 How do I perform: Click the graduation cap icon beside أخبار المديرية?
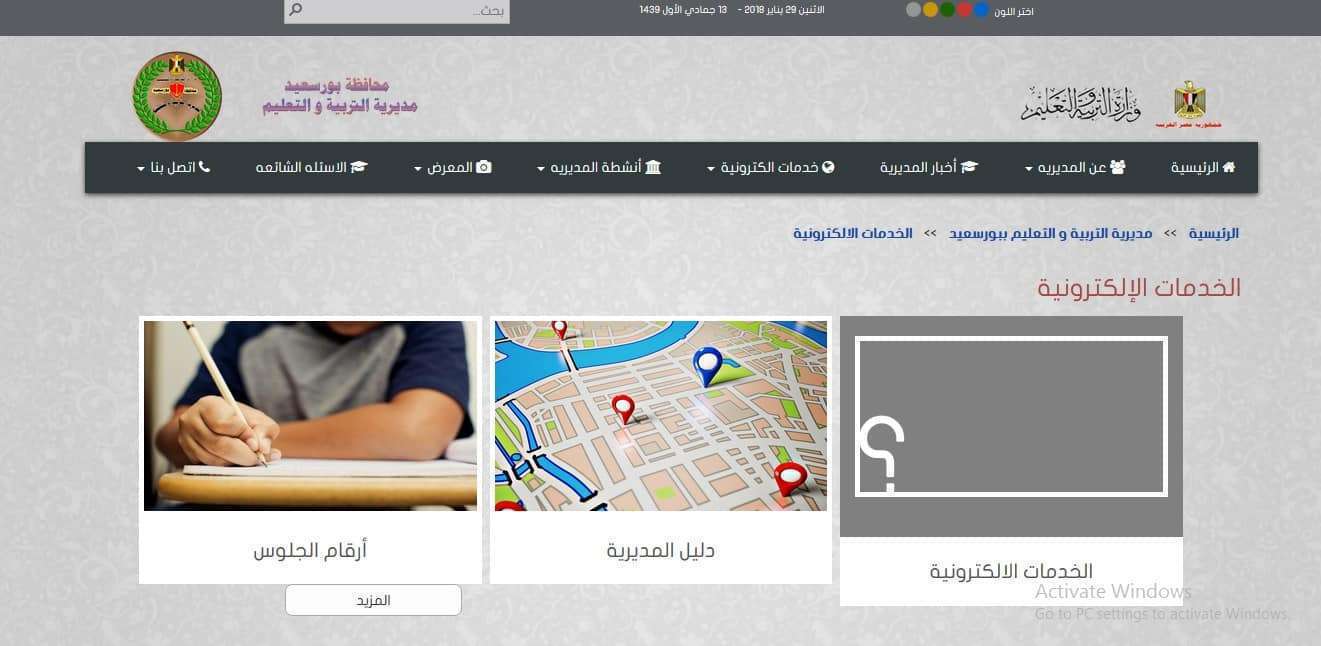coord(969,167)
